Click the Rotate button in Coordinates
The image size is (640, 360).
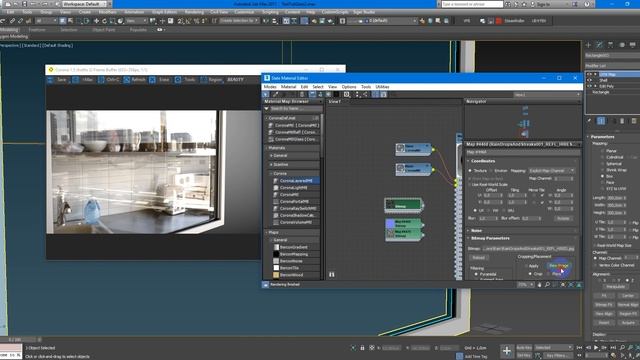(x=563, y=218)
